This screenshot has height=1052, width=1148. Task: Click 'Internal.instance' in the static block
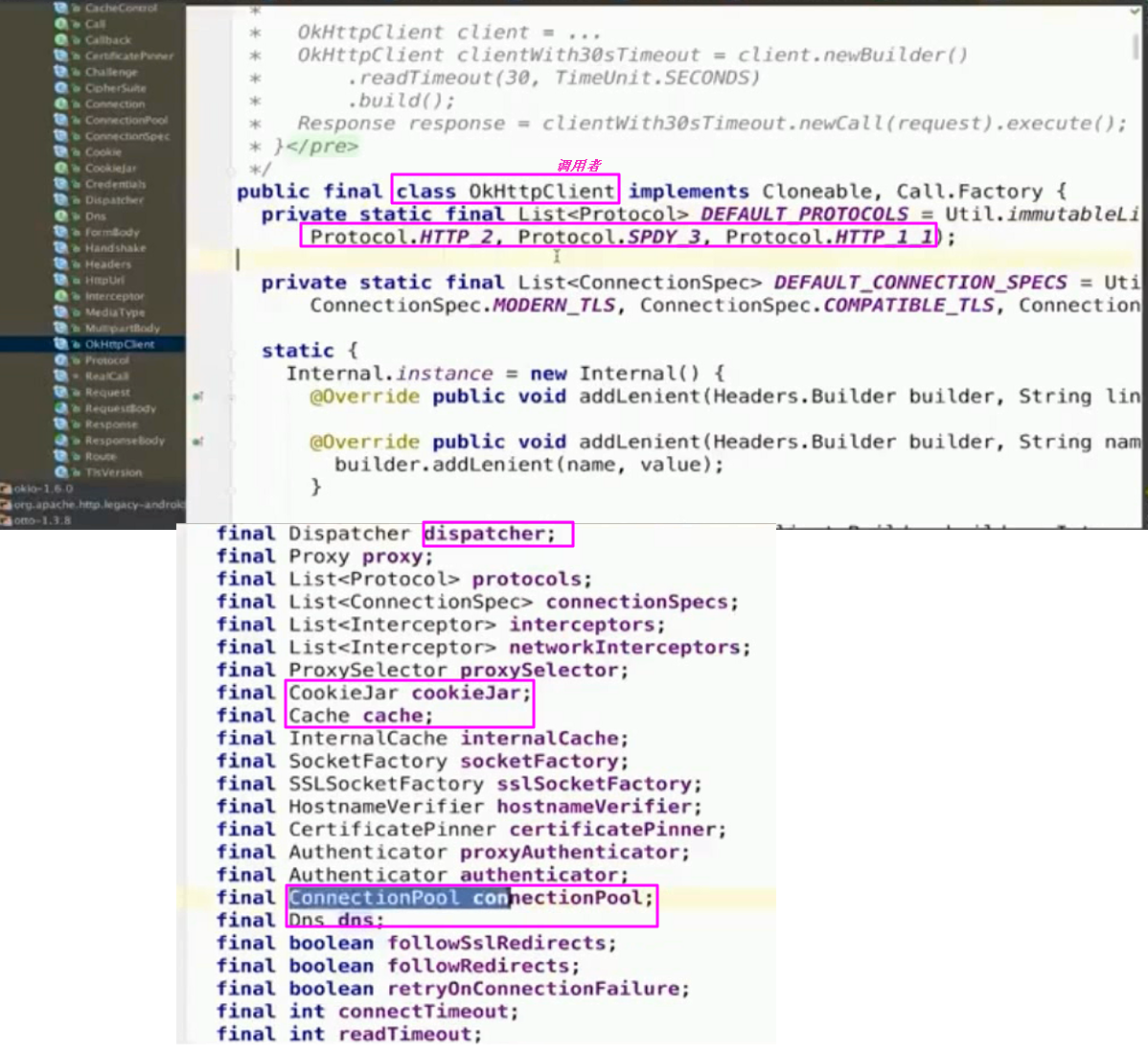[389, 374]
